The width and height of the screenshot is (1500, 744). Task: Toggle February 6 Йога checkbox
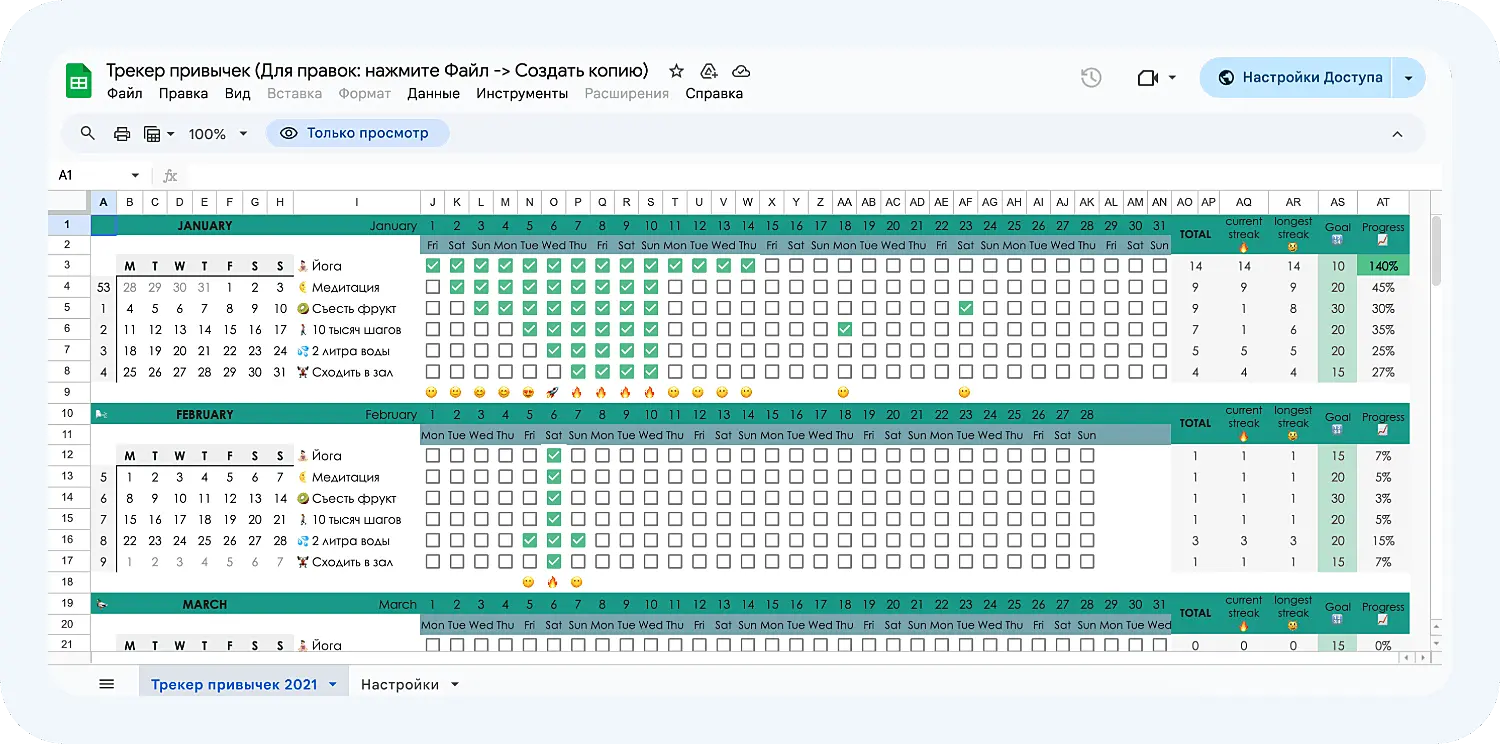pyautogui.click(x=554, y=456)
